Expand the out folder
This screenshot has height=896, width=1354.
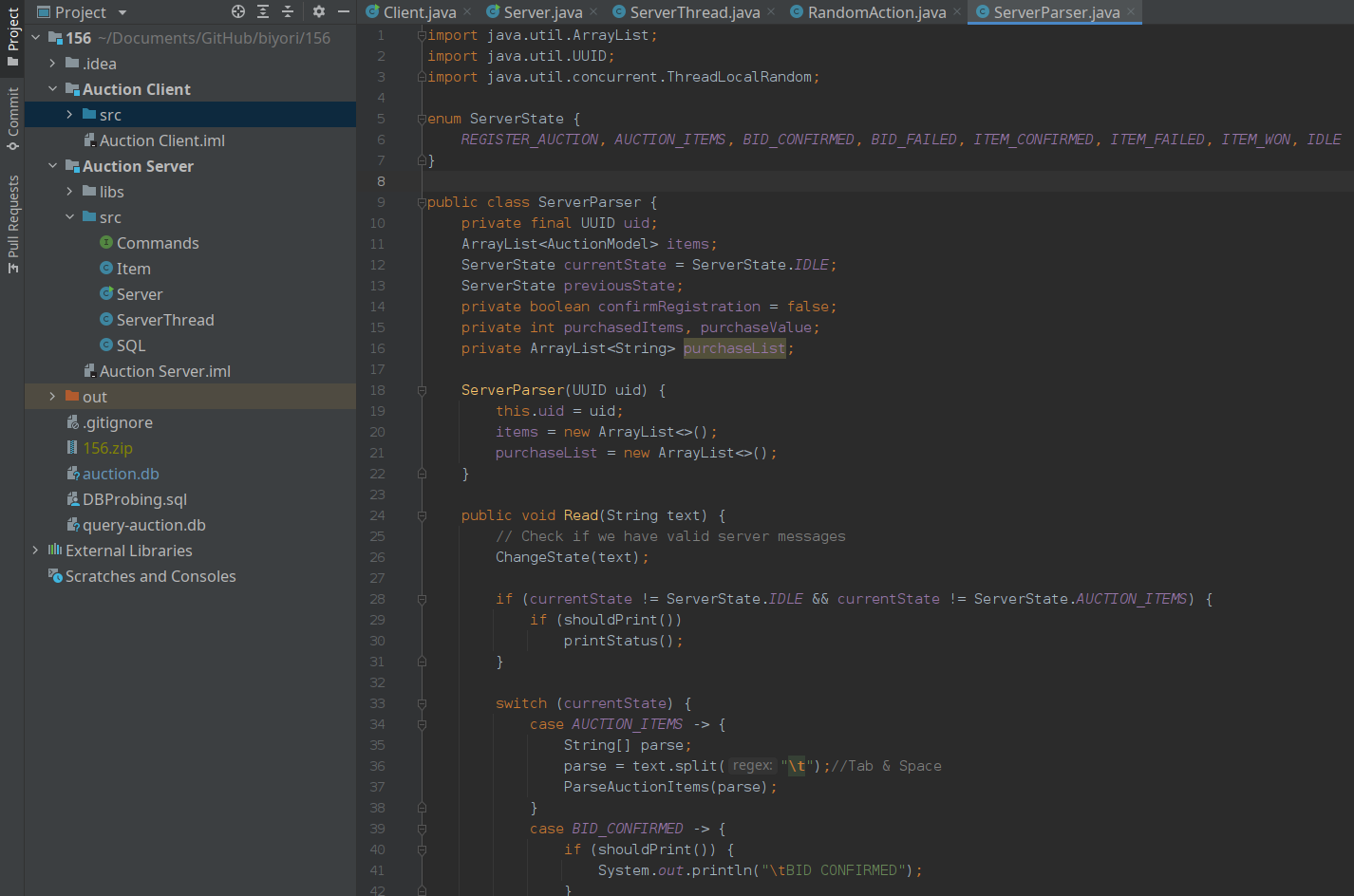click(50, 396)
